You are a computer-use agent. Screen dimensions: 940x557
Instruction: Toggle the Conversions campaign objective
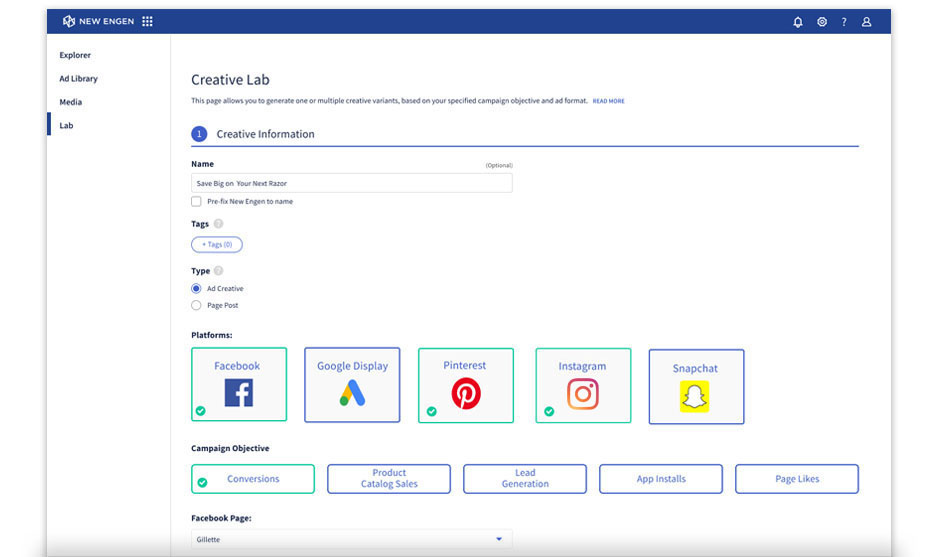point(253,479)
